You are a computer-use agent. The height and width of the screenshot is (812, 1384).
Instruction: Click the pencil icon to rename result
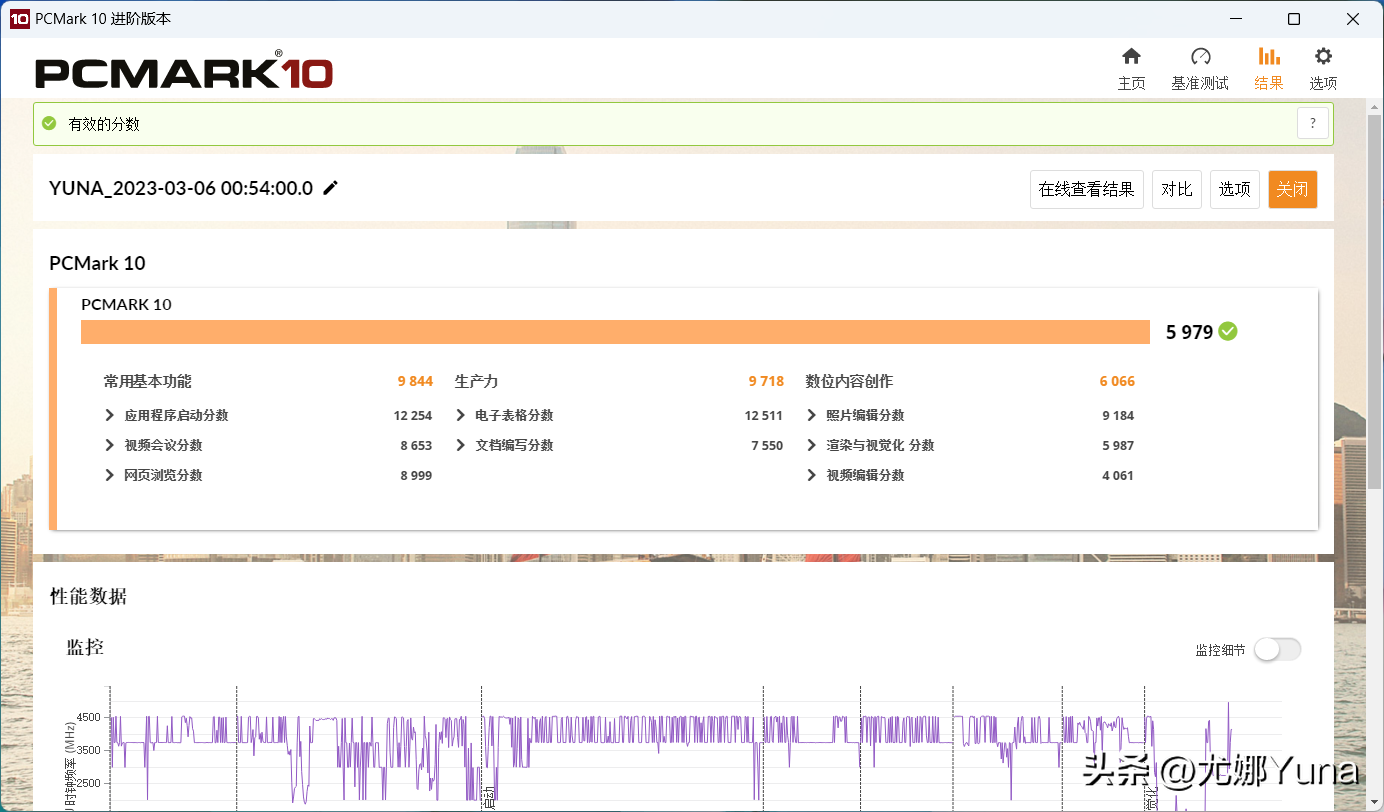331,188
